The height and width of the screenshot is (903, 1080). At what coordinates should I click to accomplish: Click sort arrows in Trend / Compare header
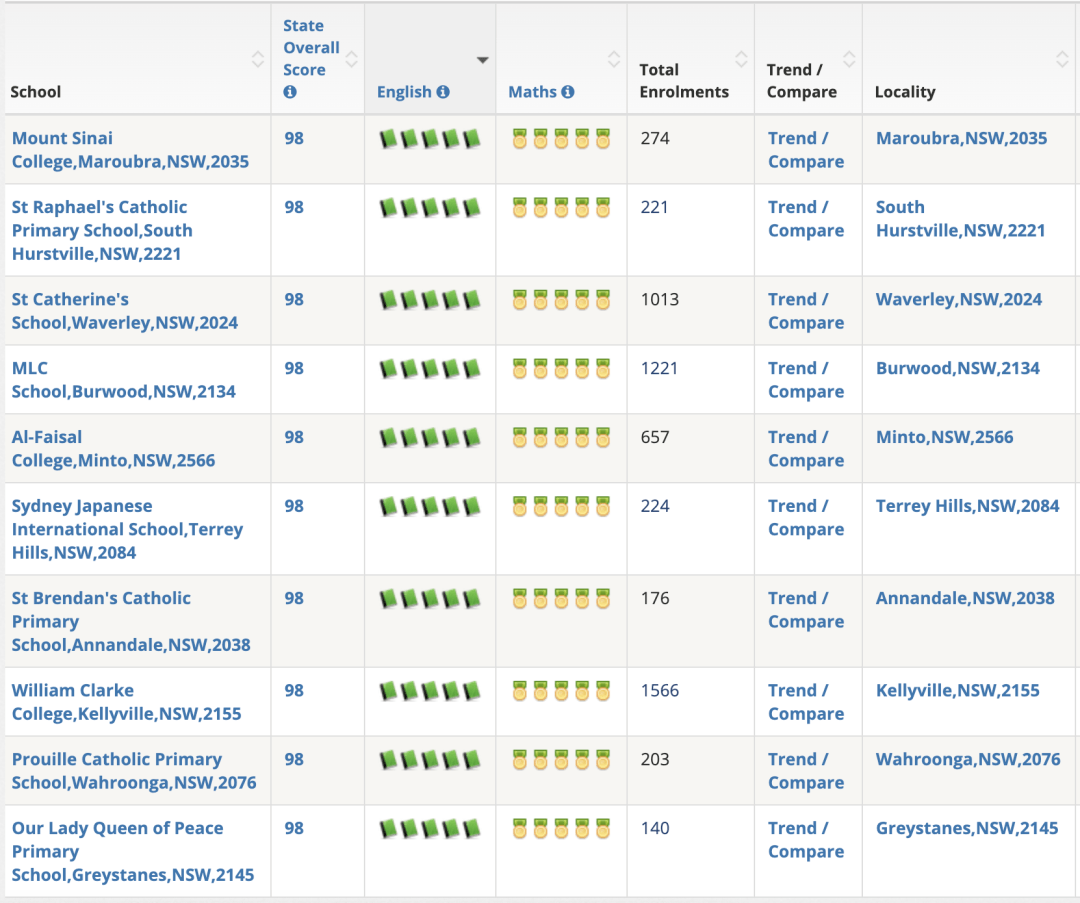(849, 59)
